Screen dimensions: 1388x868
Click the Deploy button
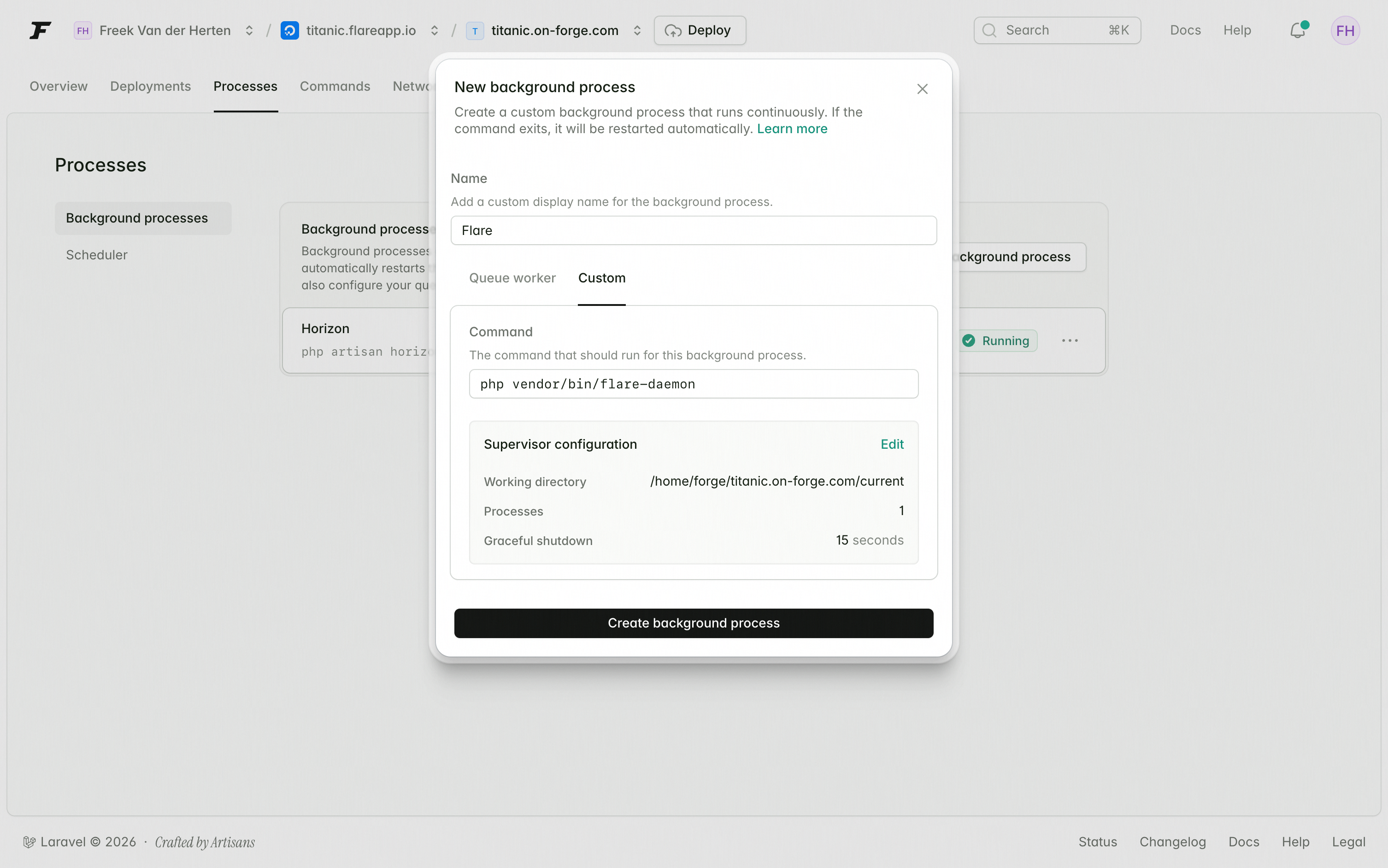(x=700, y=30)
